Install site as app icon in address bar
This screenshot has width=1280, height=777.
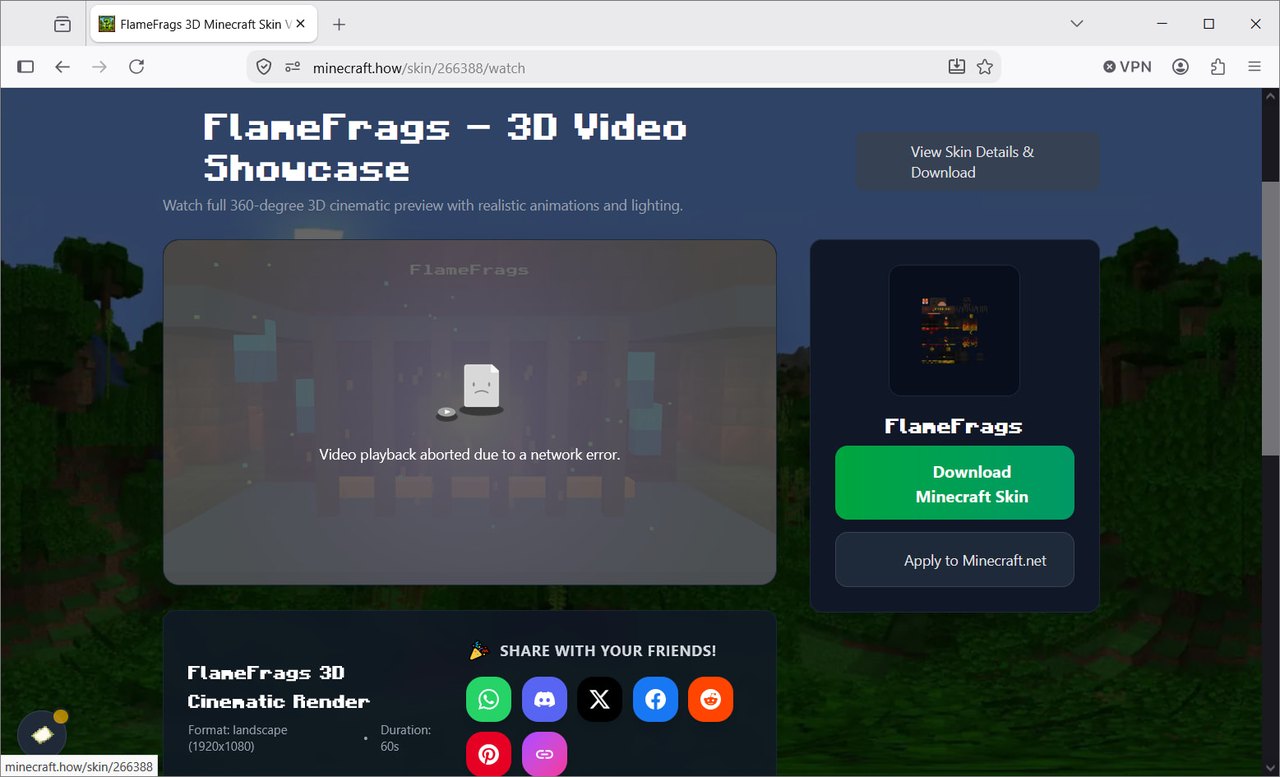tap(957, 67)
